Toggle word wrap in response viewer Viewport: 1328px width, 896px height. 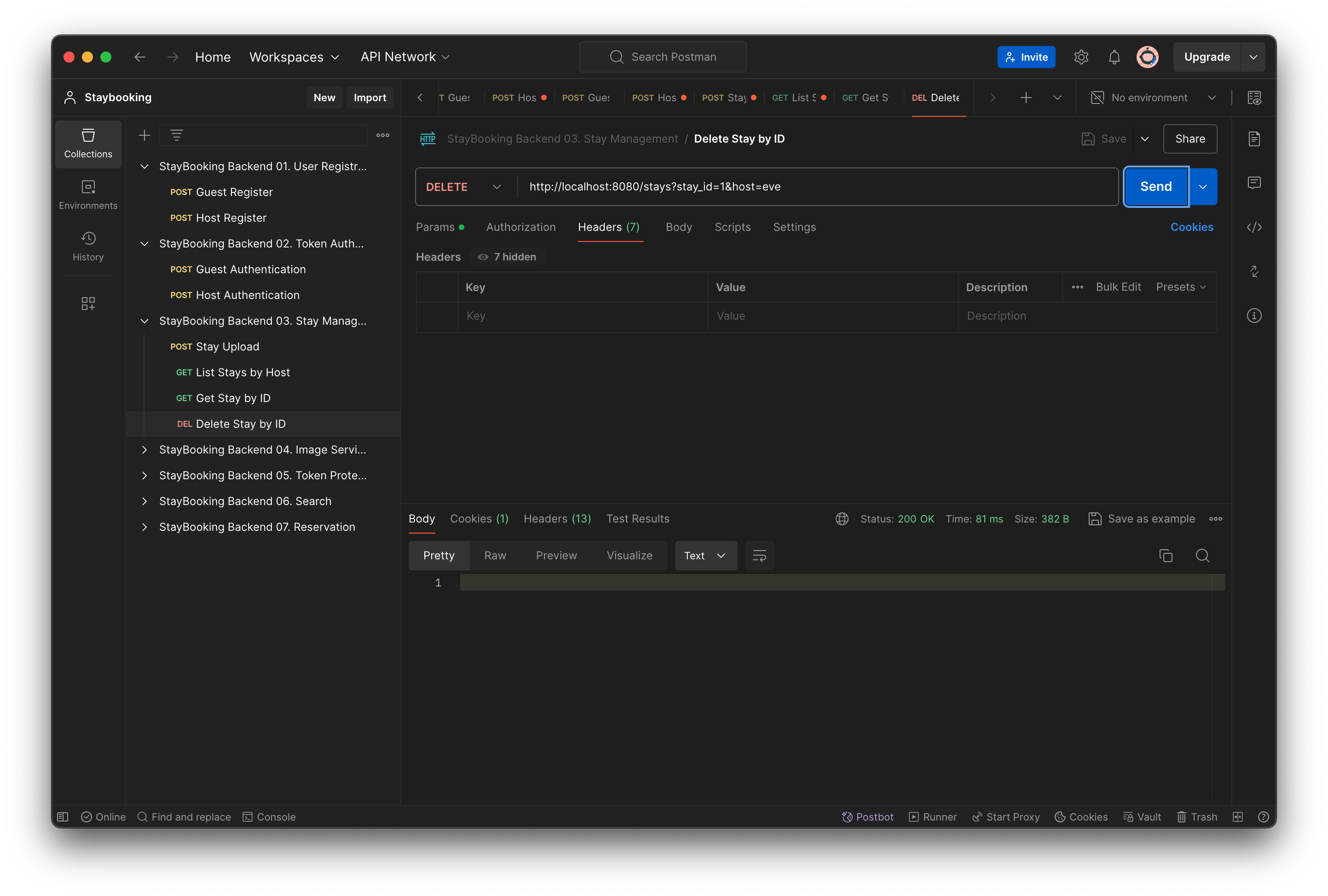pyautogui.click(x=759, y=555)
